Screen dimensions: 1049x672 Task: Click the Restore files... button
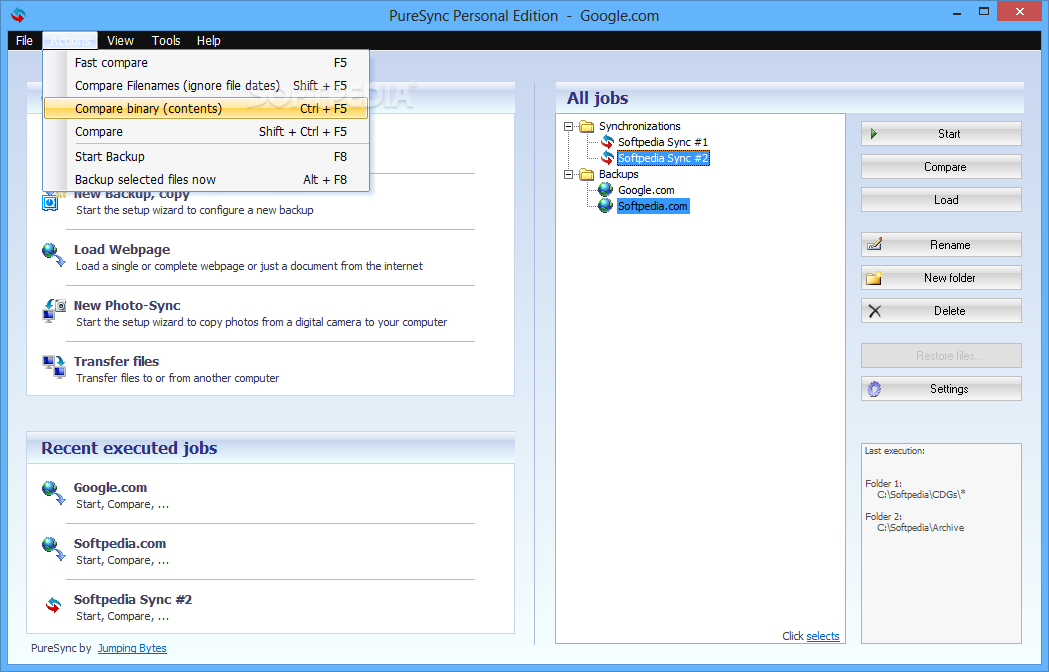click(x=941, y=355)
